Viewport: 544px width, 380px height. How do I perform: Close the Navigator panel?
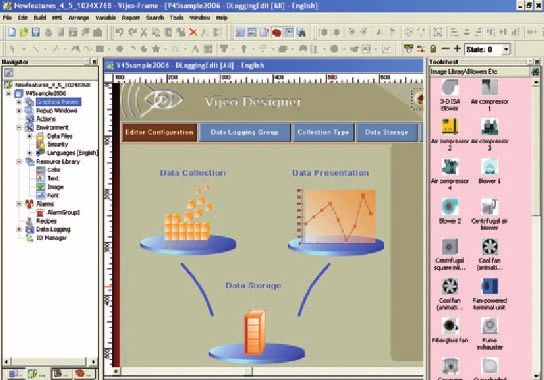(94, 62)
